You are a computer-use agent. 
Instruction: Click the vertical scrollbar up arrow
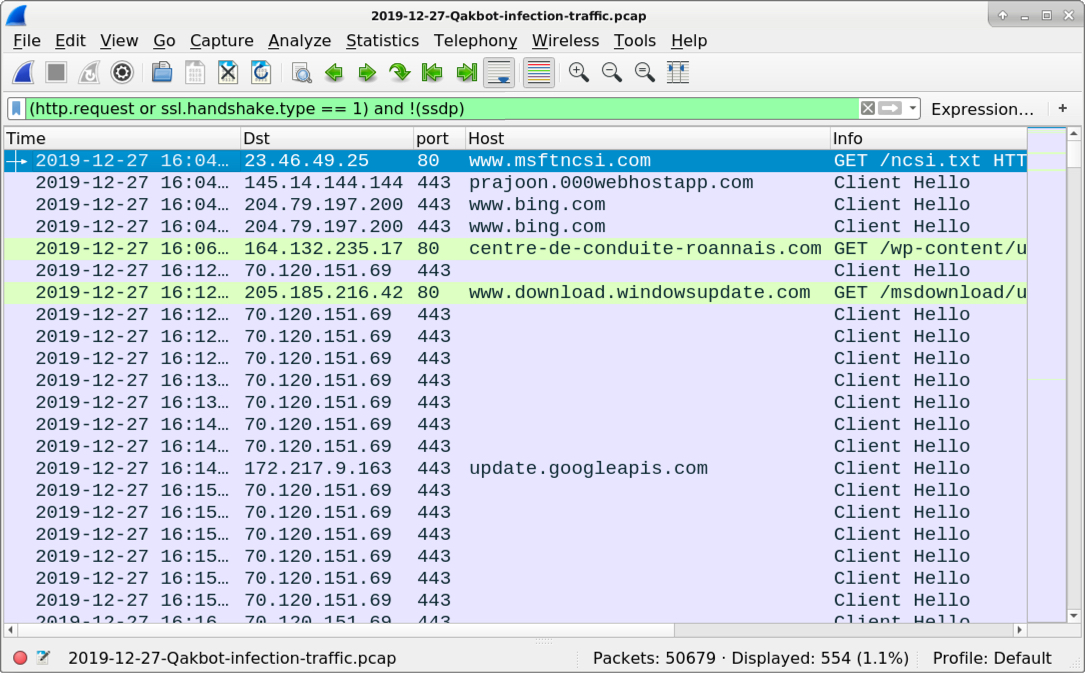[x=1073, y=134]
